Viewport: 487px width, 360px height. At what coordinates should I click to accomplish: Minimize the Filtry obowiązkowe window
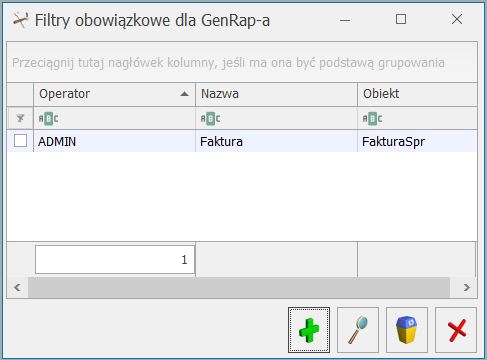click(345, 20)
